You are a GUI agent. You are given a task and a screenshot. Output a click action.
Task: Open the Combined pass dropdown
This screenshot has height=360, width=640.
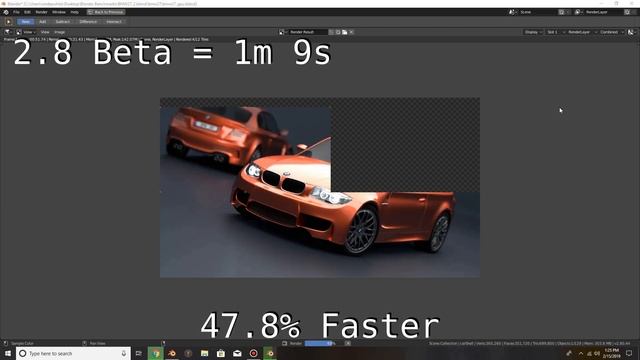tap(611, 32)
